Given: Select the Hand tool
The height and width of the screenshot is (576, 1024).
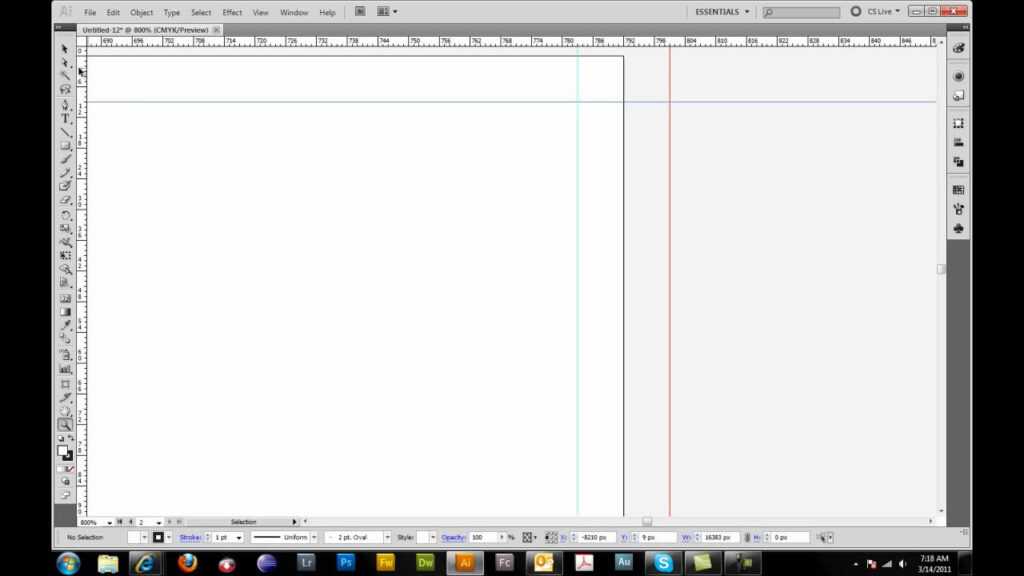Looking at the screenshot, I should point(66,410).
